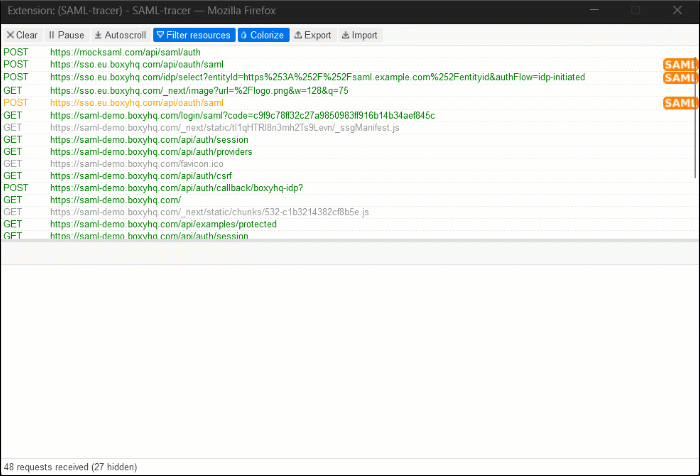
Task: Select GET chunks/532-c1b3214382cf8b5e.js request
Action: coord(348,212)
